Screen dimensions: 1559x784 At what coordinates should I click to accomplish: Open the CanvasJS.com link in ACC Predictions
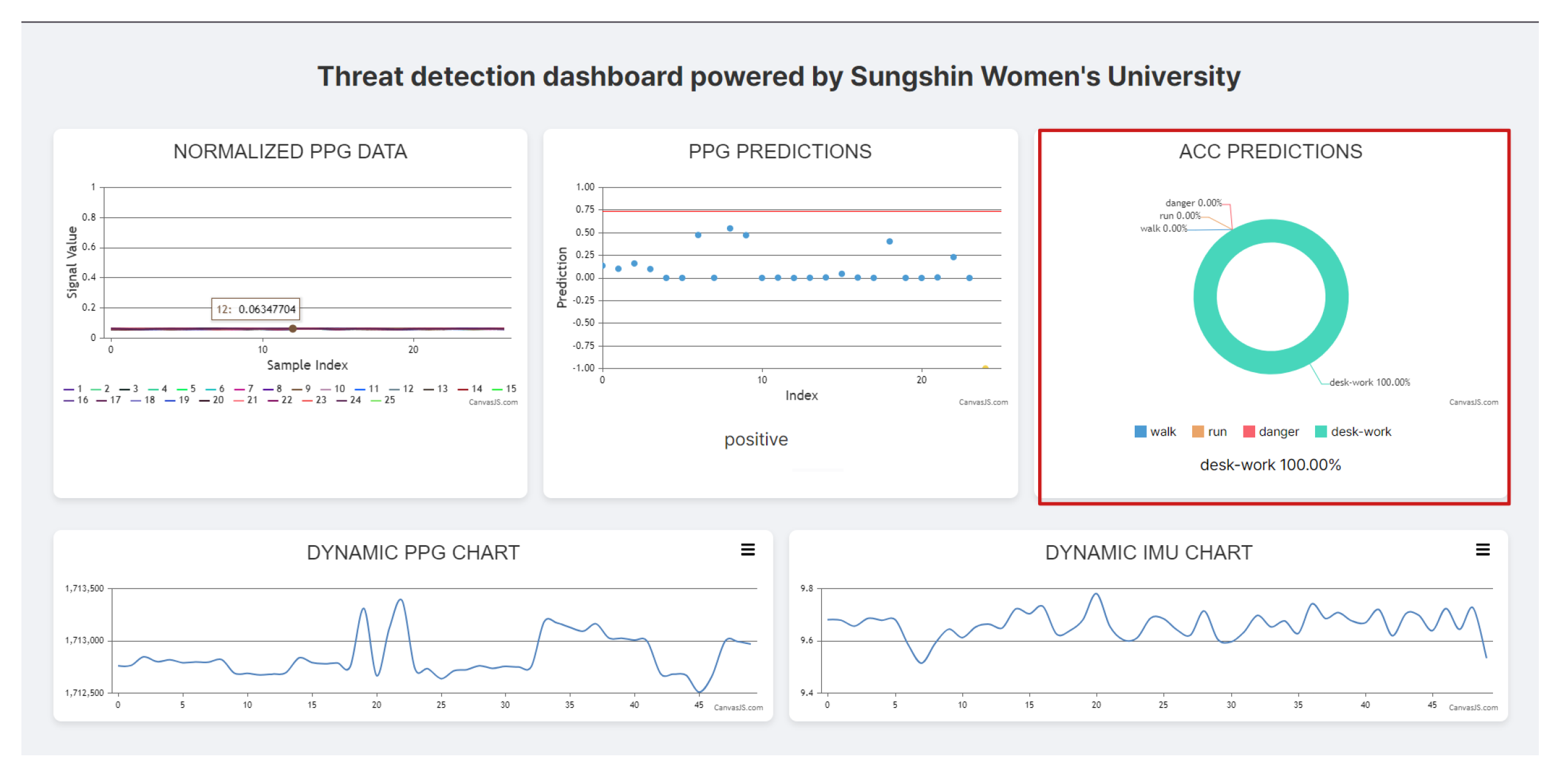[1473, 402]
